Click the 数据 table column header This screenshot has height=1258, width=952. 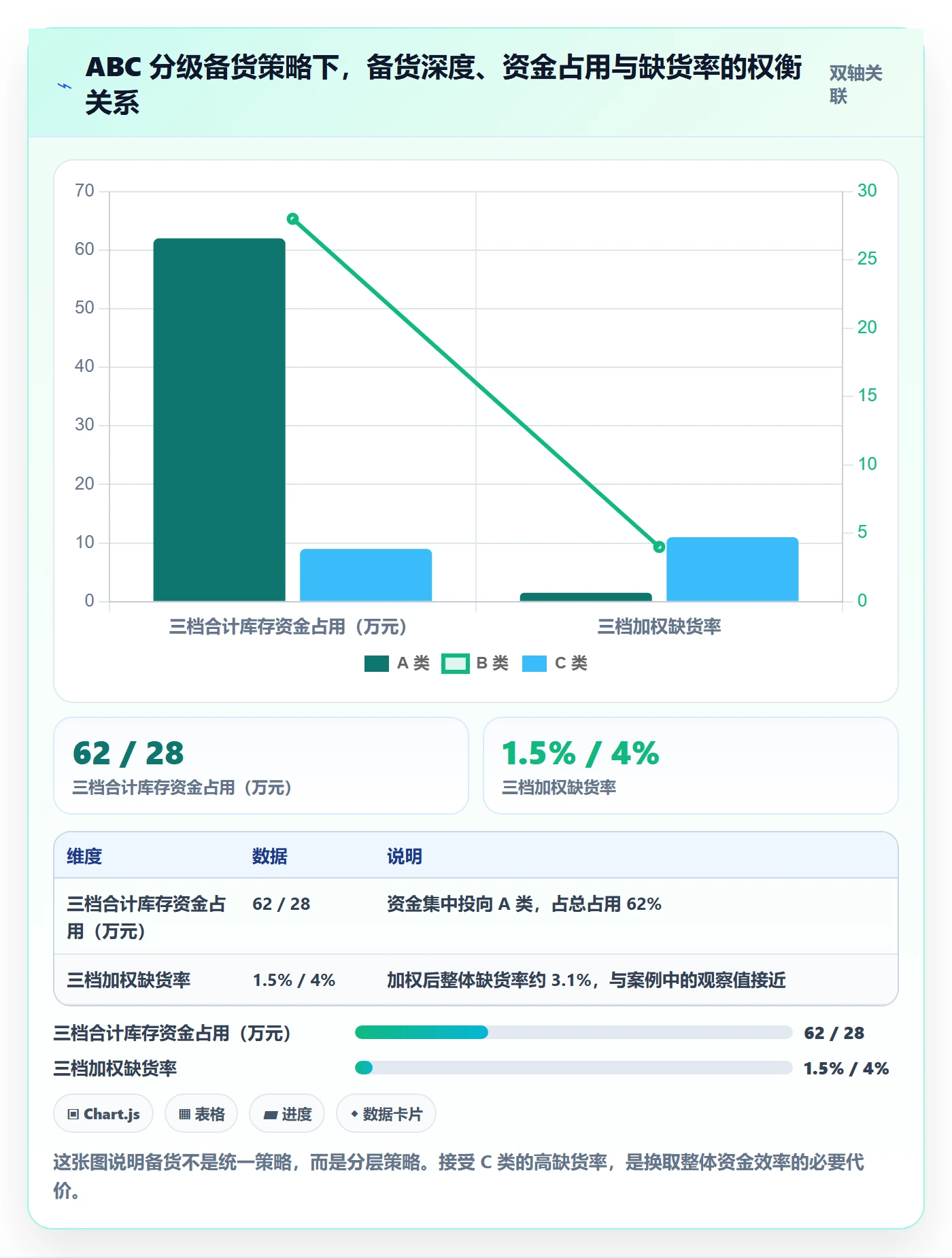(x=269, y=856)
